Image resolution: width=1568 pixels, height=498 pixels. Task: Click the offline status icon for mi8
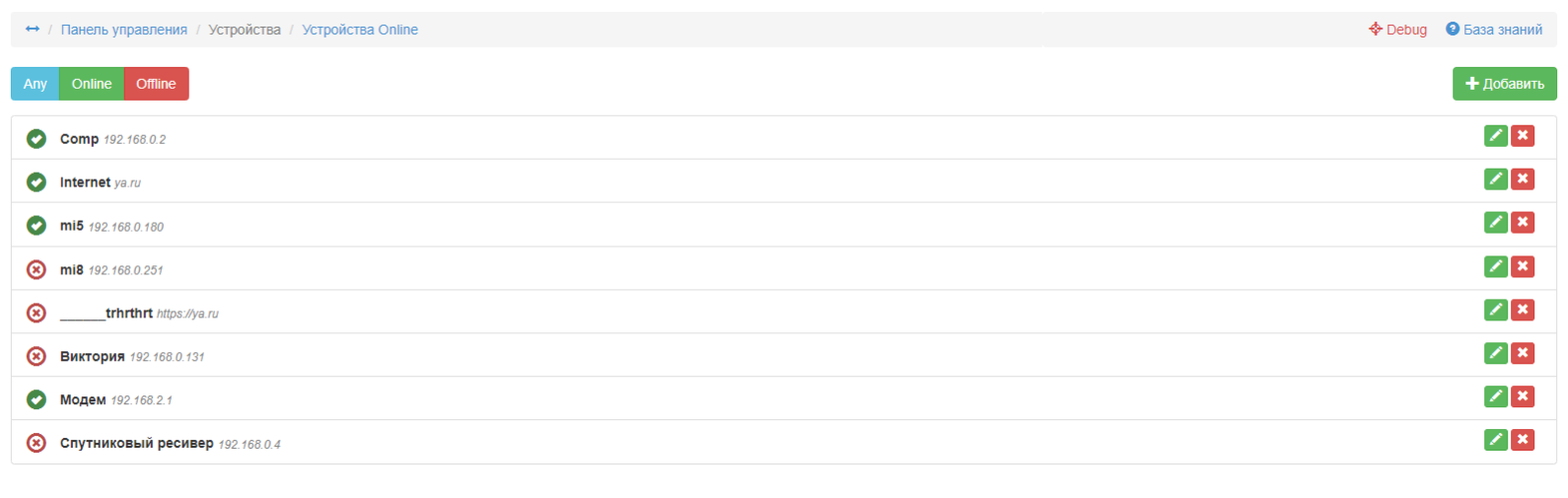click(36, 269)
